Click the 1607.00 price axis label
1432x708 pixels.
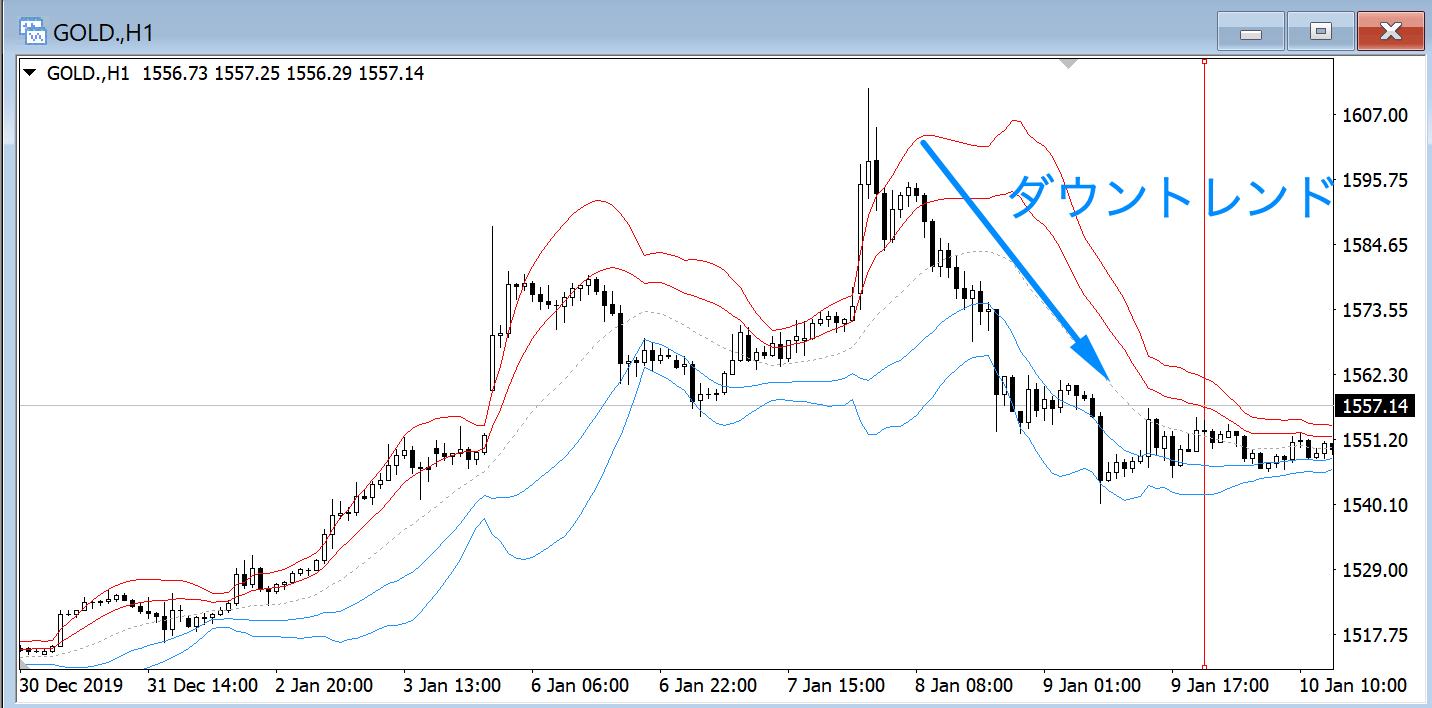[1373, 116]
